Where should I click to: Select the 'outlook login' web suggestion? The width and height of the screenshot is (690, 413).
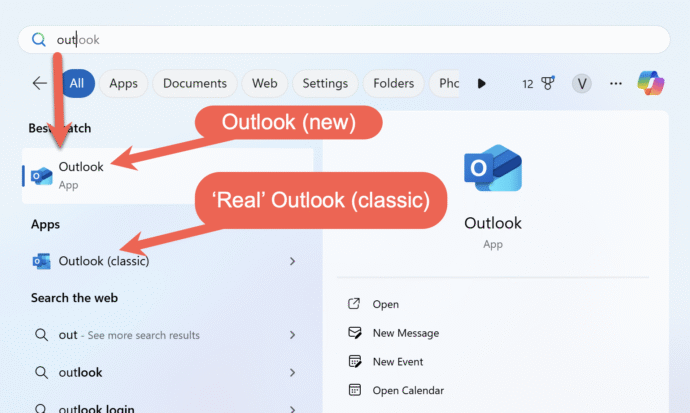pyautogui.click(x=168, y=407)
